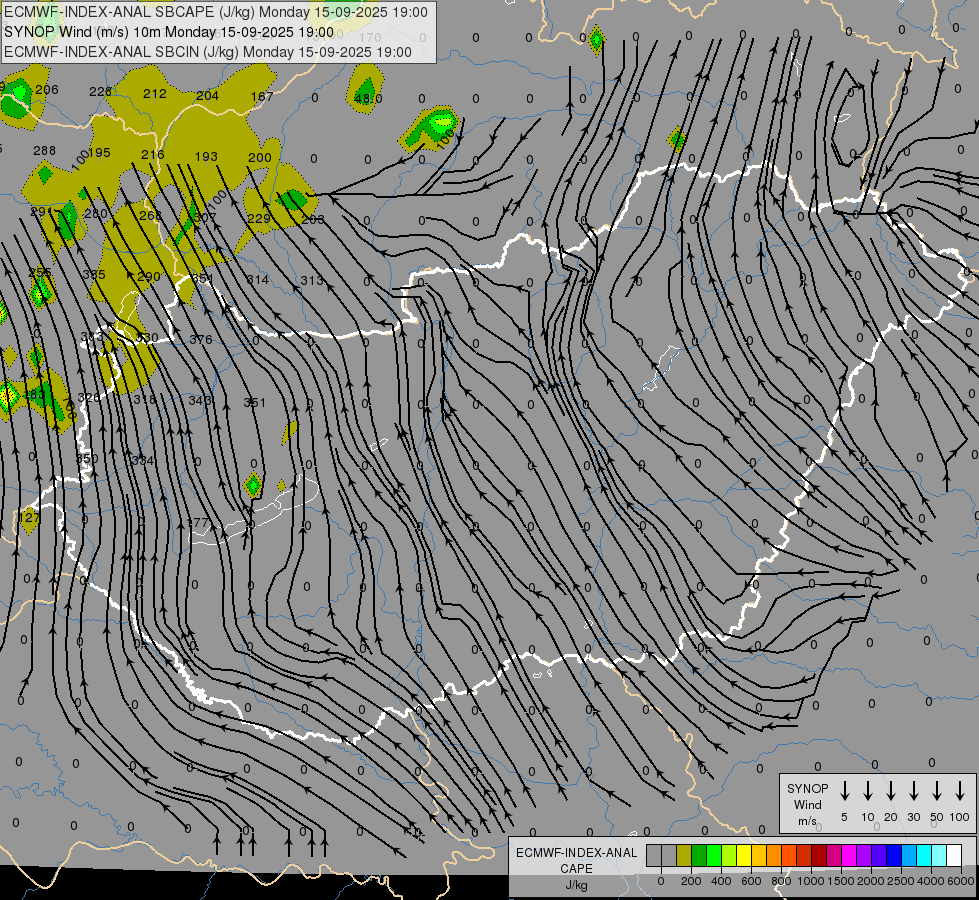Click the 376 value on the map
Screen dimensions: 979x900
point(201,340)
